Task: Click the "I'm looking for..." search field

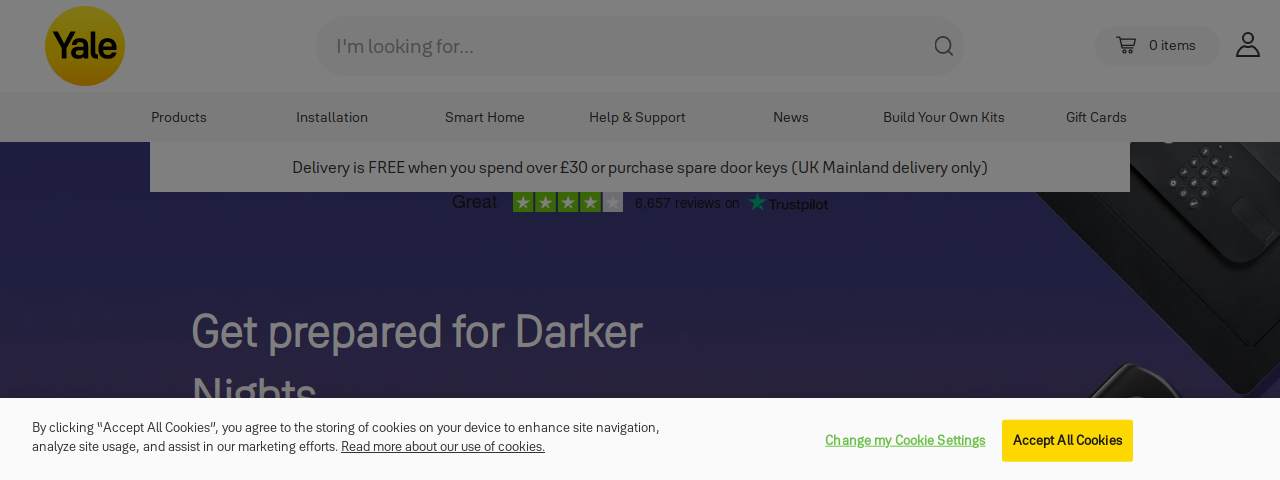Action: [625, 46]
